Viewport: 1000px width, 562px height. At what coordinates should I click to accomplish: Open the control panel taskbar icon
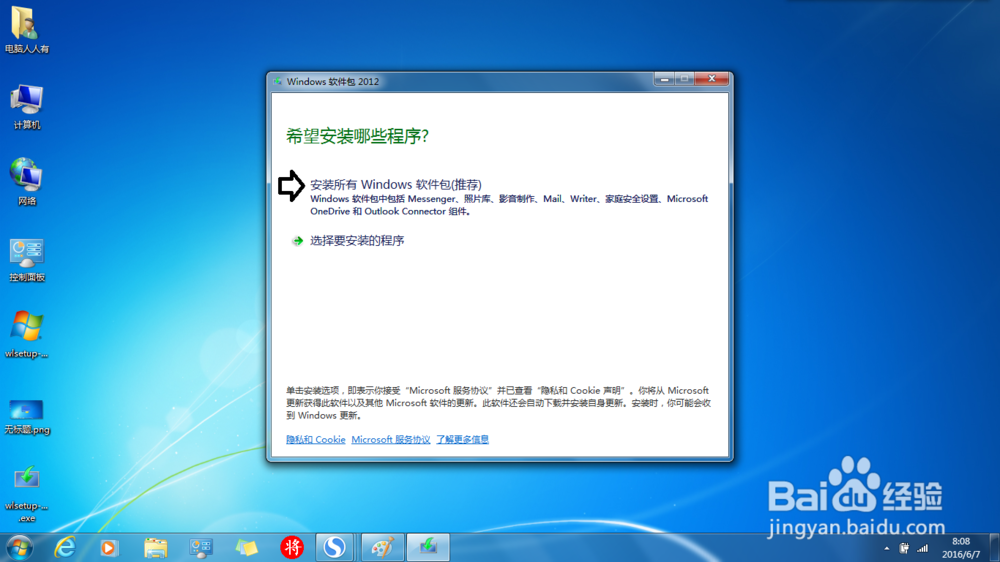pos(201,547)
